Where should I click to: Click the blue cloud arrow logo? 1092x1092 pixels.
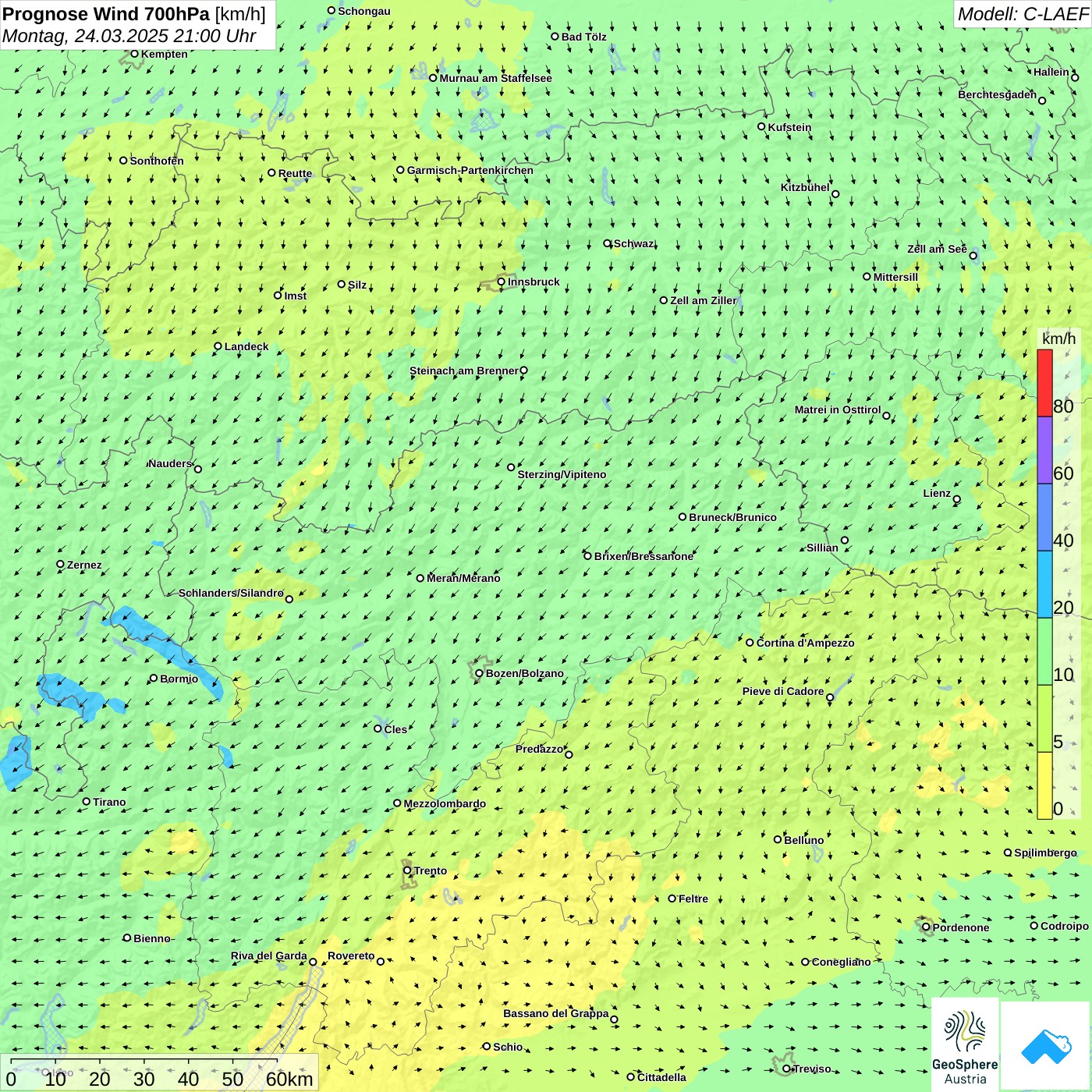click(x=1045, y=1046)
